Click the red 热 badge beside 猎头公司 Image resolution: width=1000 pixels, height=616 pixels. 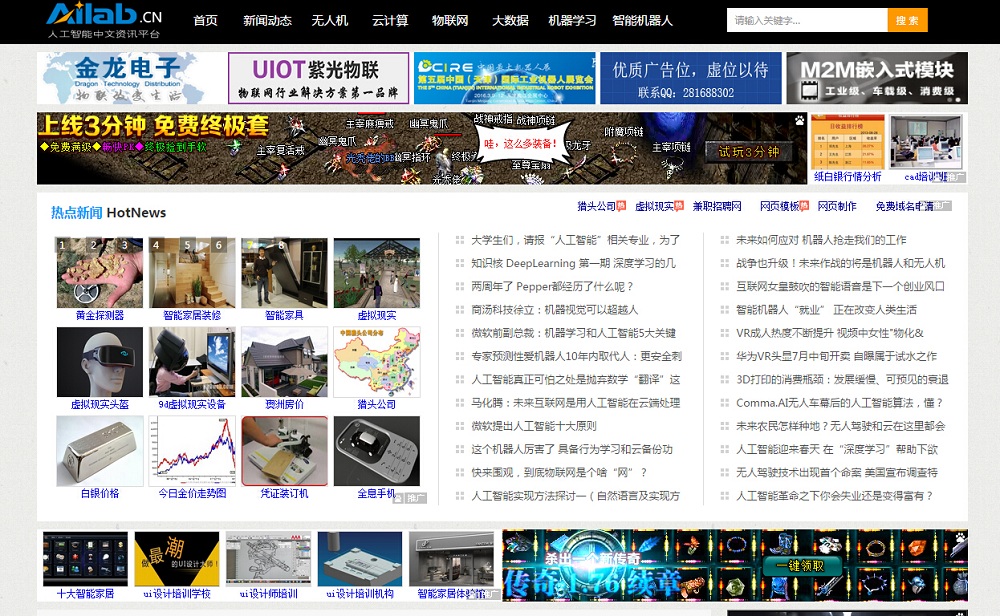tap(622, 205)
